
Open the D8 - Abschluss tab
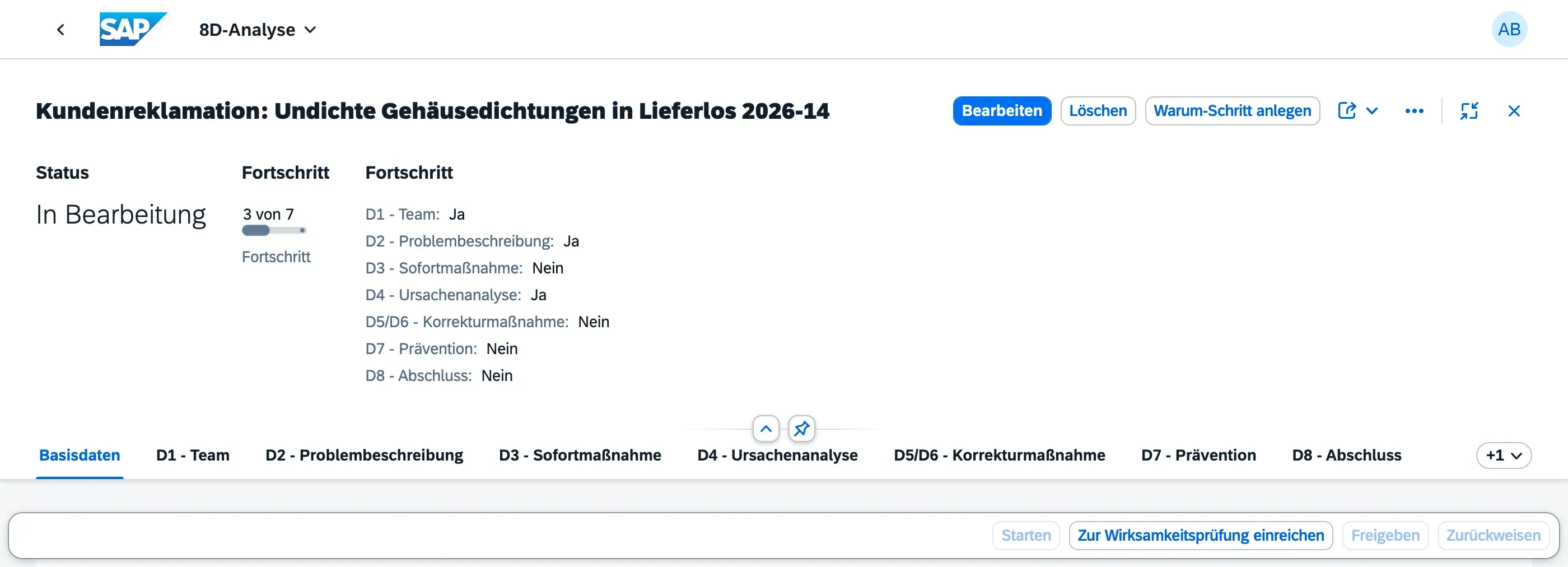pyautogui.click(x=1346, y=456)
